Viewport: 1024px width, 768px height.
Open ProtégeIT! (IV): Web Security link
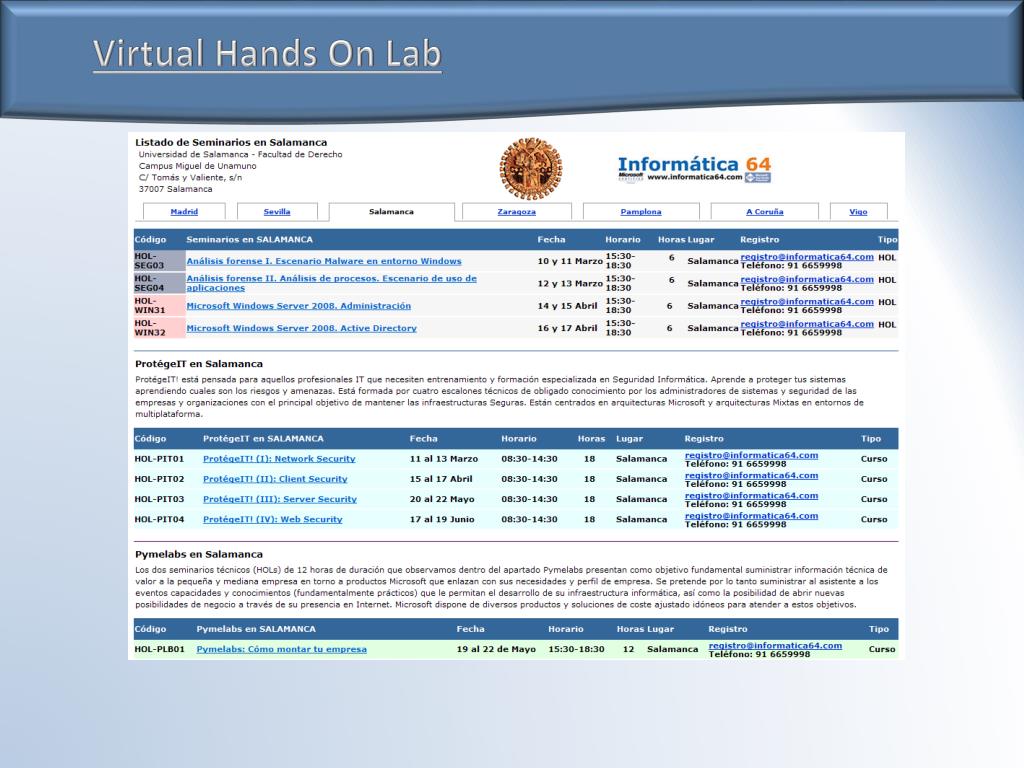(272, 519)
